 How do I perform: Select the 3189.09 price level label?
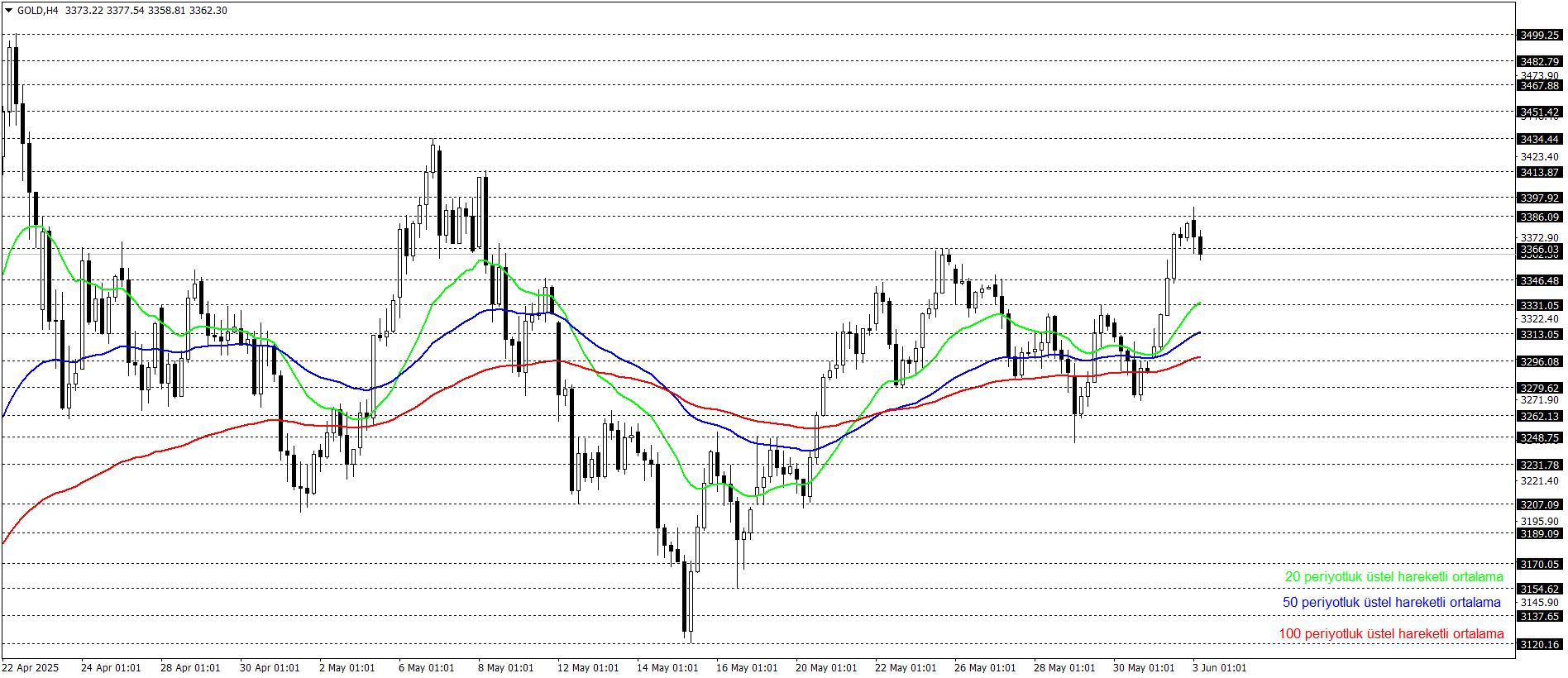tap(1539, 533)
